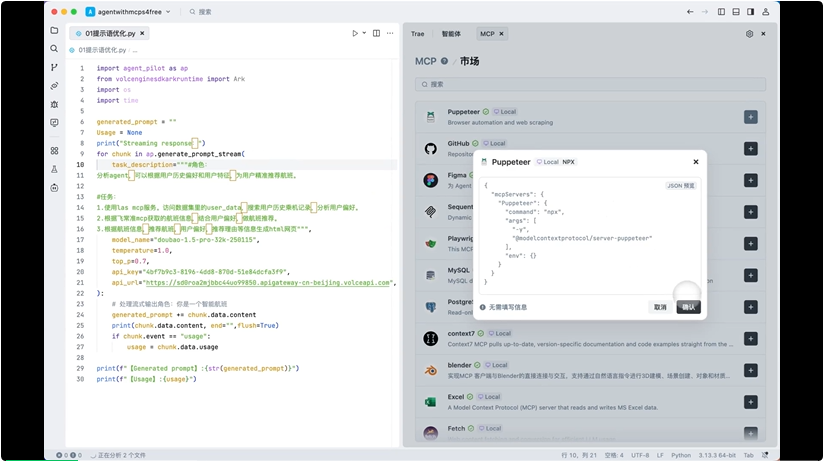
Task: Switch to the Trae tab
Action: pos(417,34)
